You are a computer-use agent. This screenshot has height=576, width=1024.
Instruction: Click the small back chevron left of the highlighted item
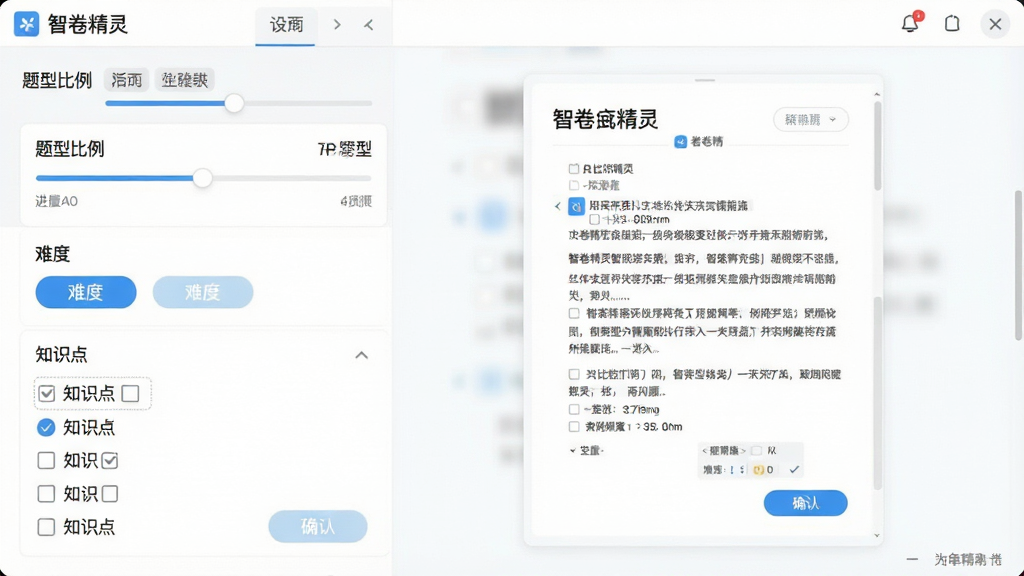558,206
